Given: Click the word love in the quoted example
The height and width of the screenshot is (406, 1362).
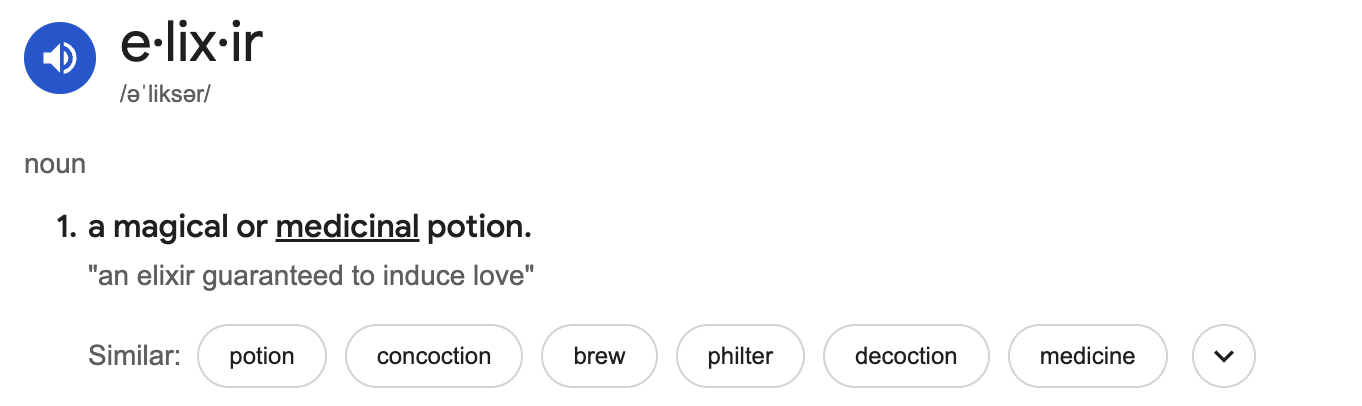Looking at the screenshot, I should click(x=505, y=276).
